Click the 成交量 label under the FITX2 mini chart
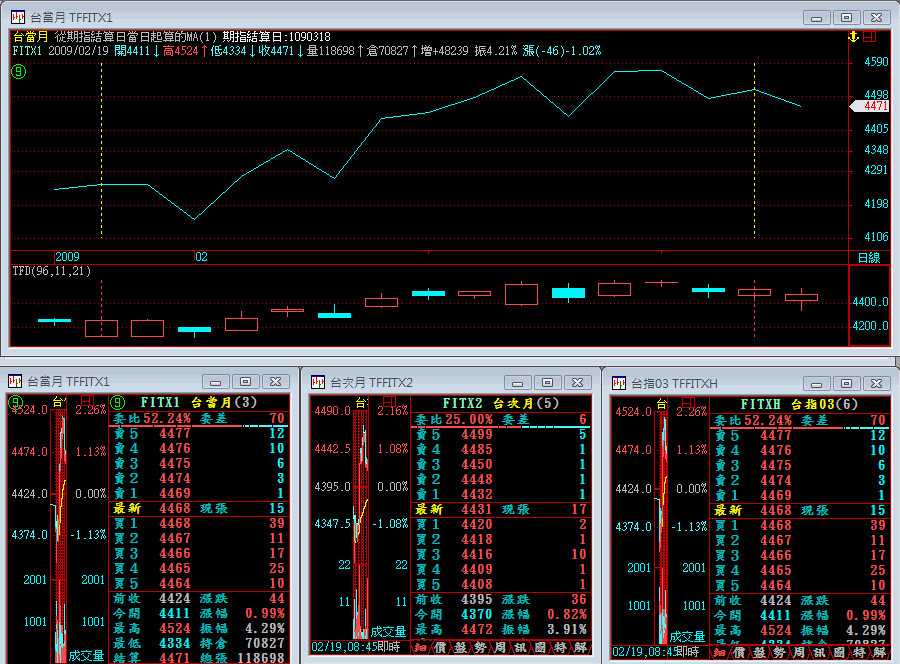 click(388, 632)
